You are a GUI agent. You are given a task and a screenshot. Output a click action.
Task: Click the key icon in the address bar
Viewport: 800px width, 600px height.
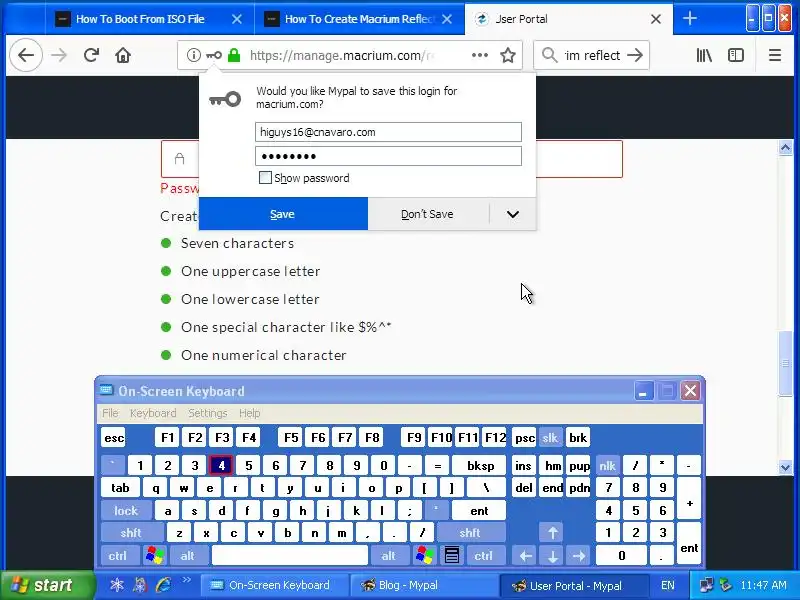214,55
